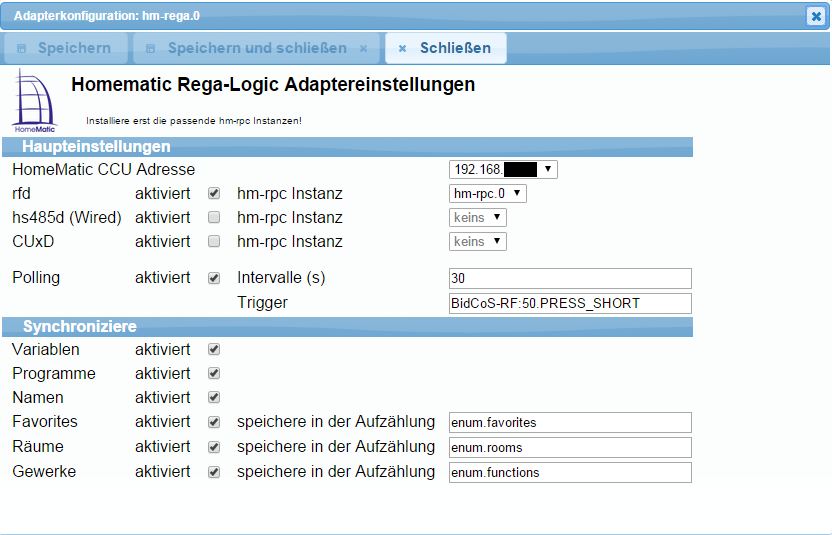This screenshot has height=535, width=832.
Task: Click the Variablen label
Action: point(46,349)
